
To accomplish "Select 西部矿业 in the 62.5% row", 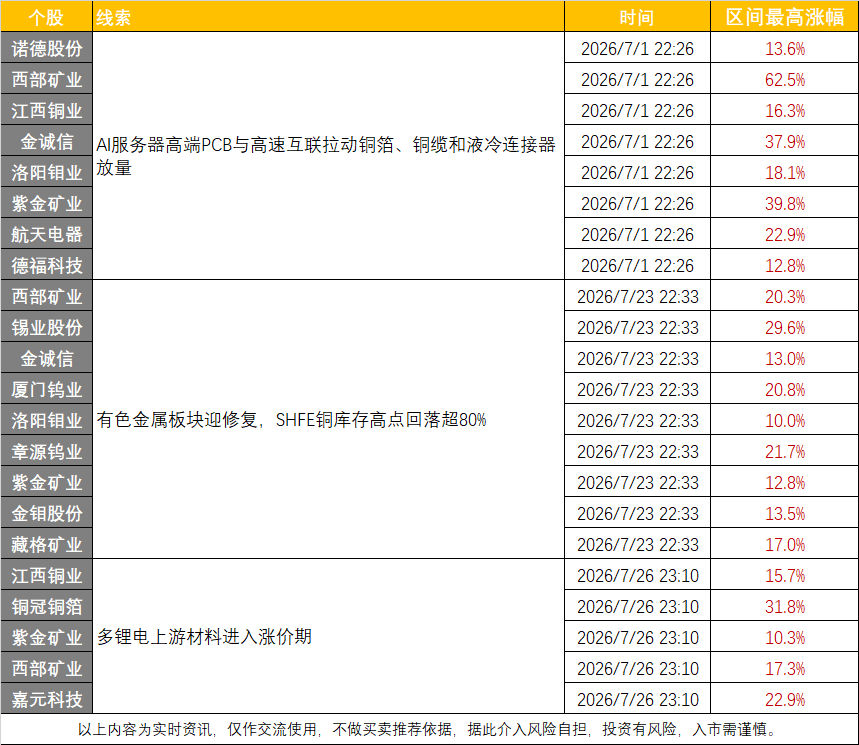I will coord(47,79).
